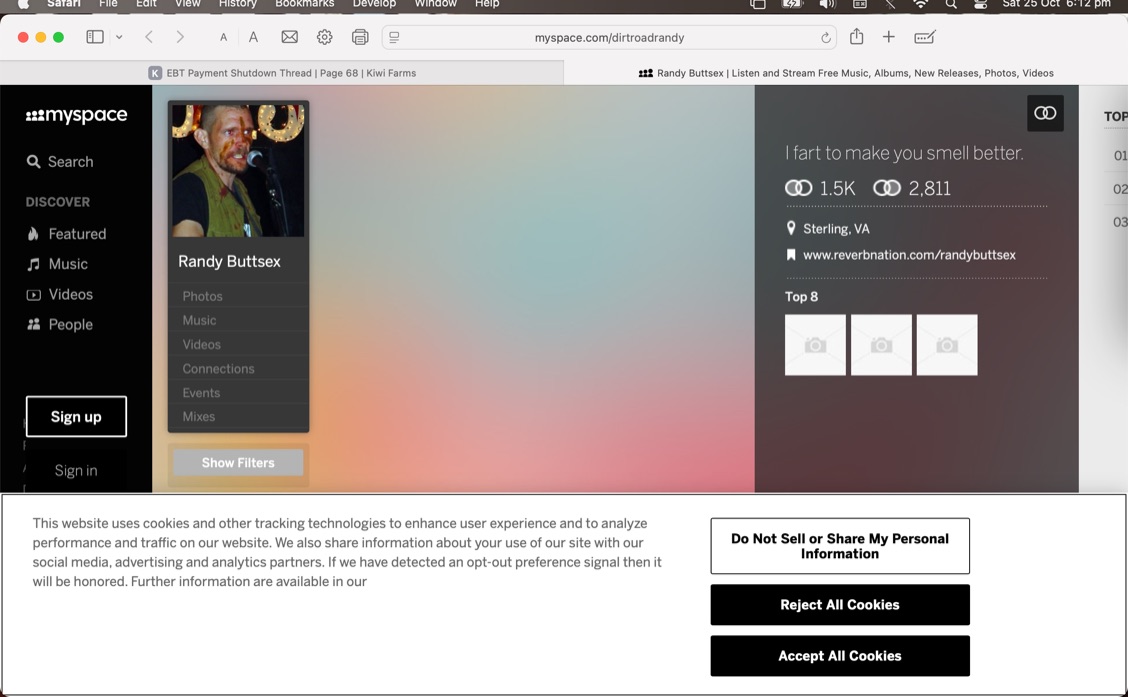Click the battery icon in menu bar
The height and width of the screenshot is (697, 1128).
click(x=791, y=4)
